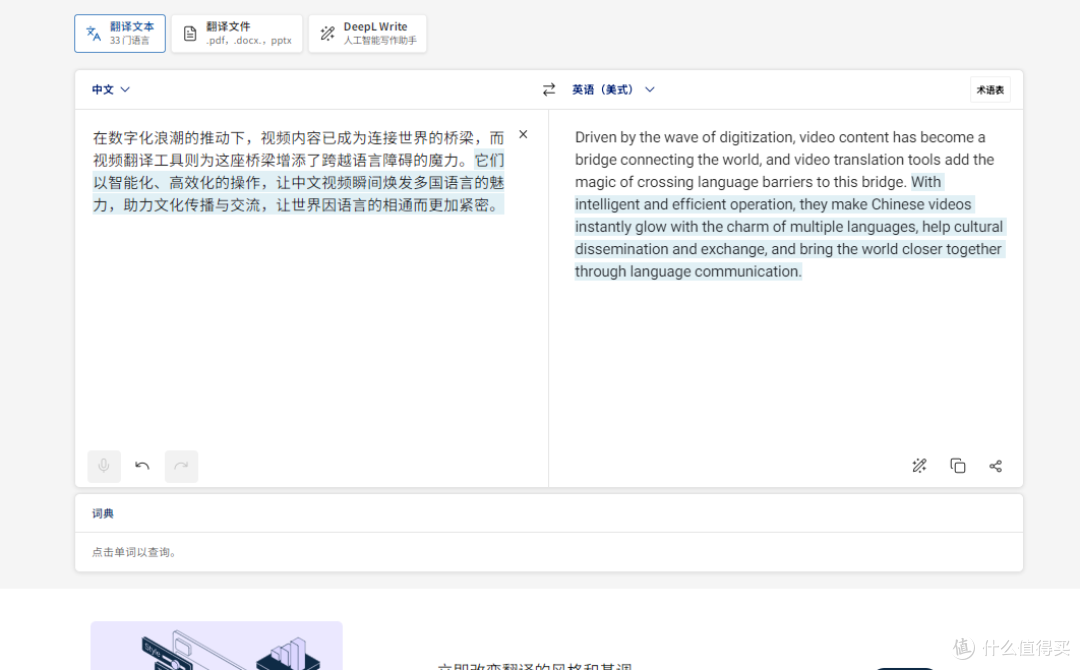Switch to the 翻译文本 tab
Screen dimensions: 1080x670
click(x=120, y=33)
